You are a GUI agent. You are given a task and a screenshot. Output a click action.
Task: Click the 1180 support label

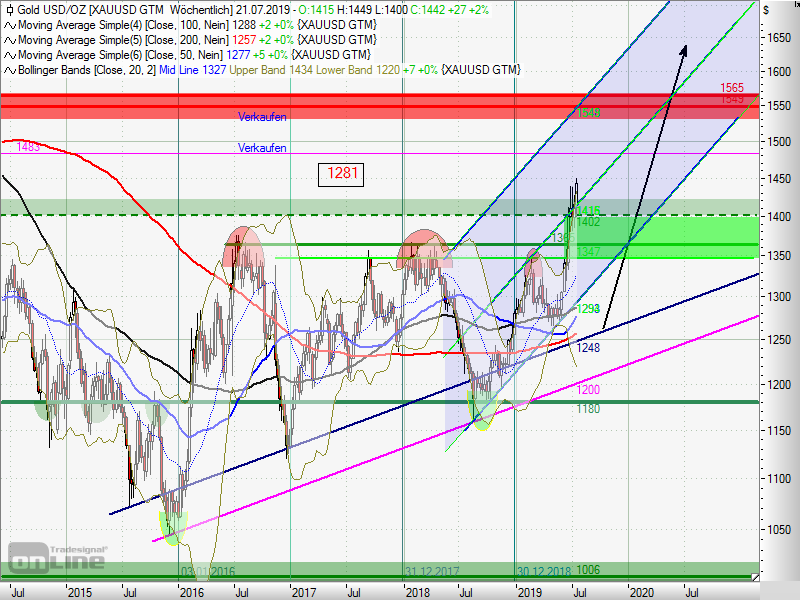pos(588,409)
